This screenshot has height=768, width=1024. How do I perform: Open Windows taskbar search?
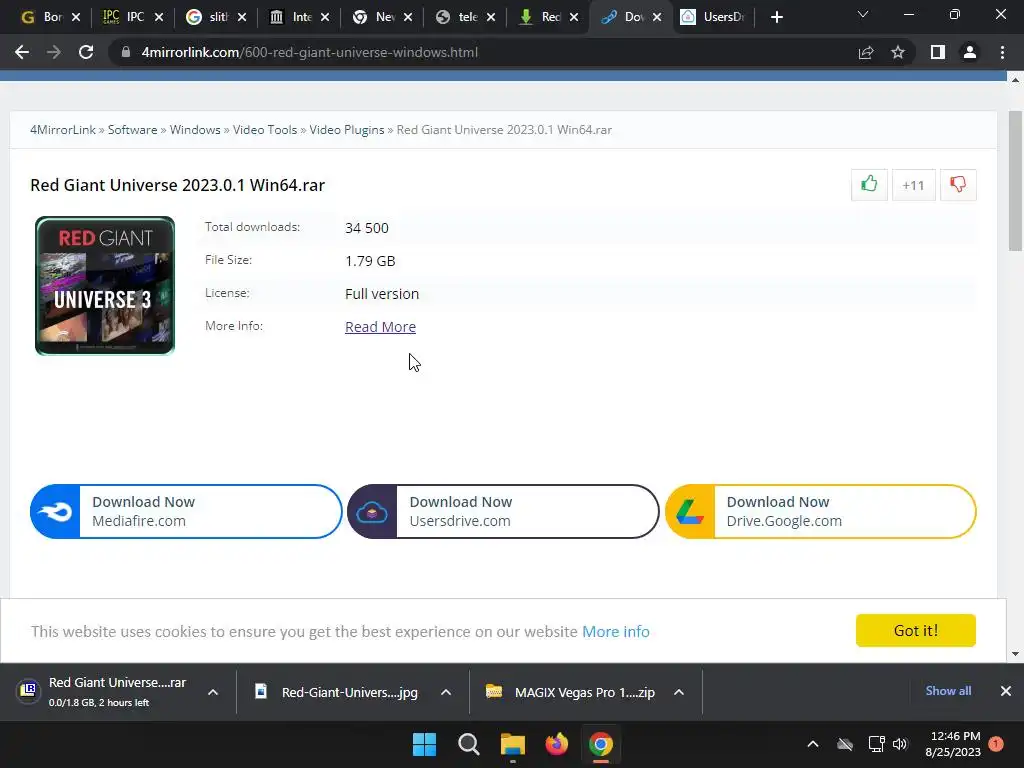(468, 744)
